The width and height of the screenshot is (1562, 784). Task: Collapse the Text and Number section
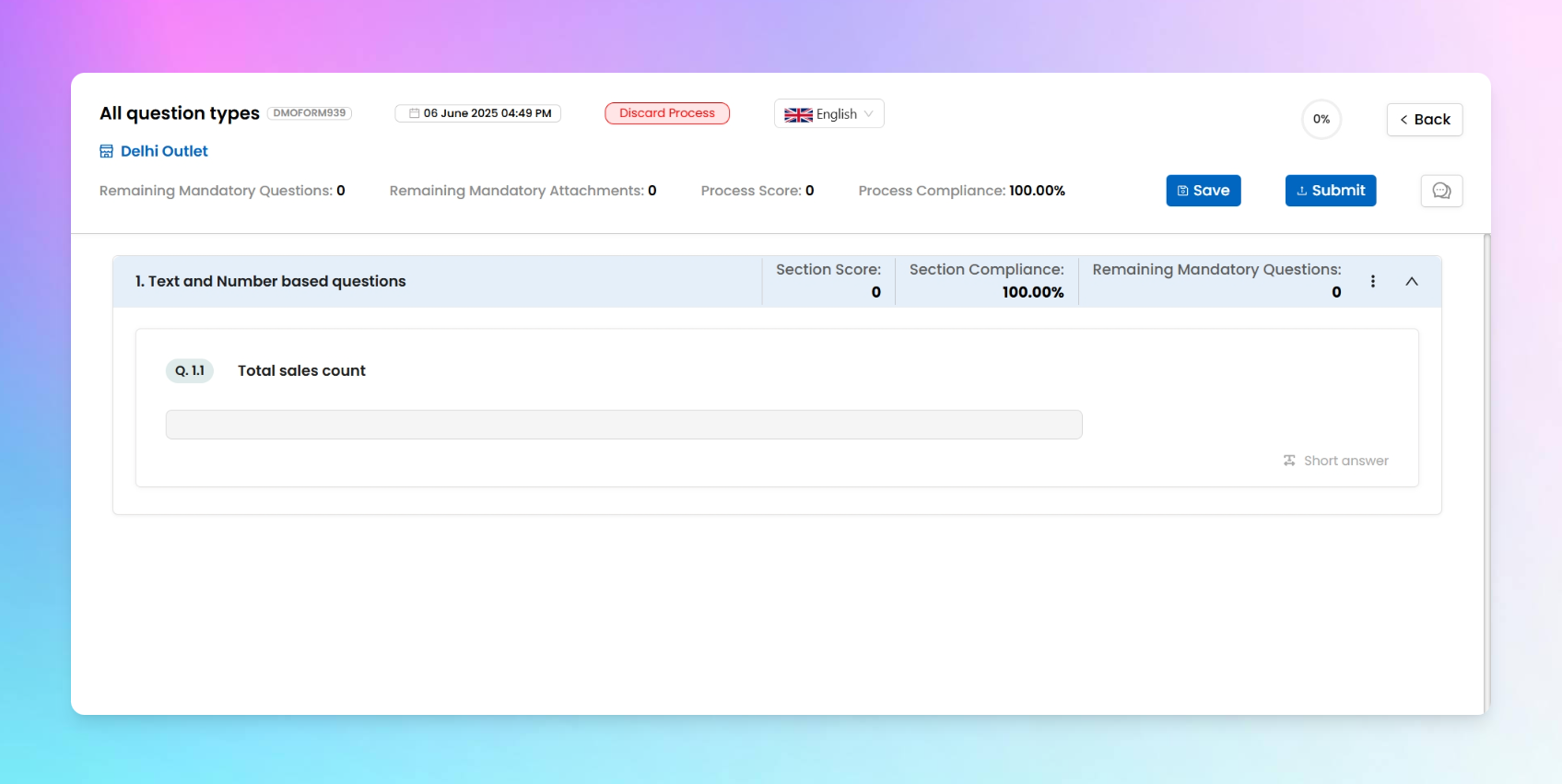pos(1411,281)
